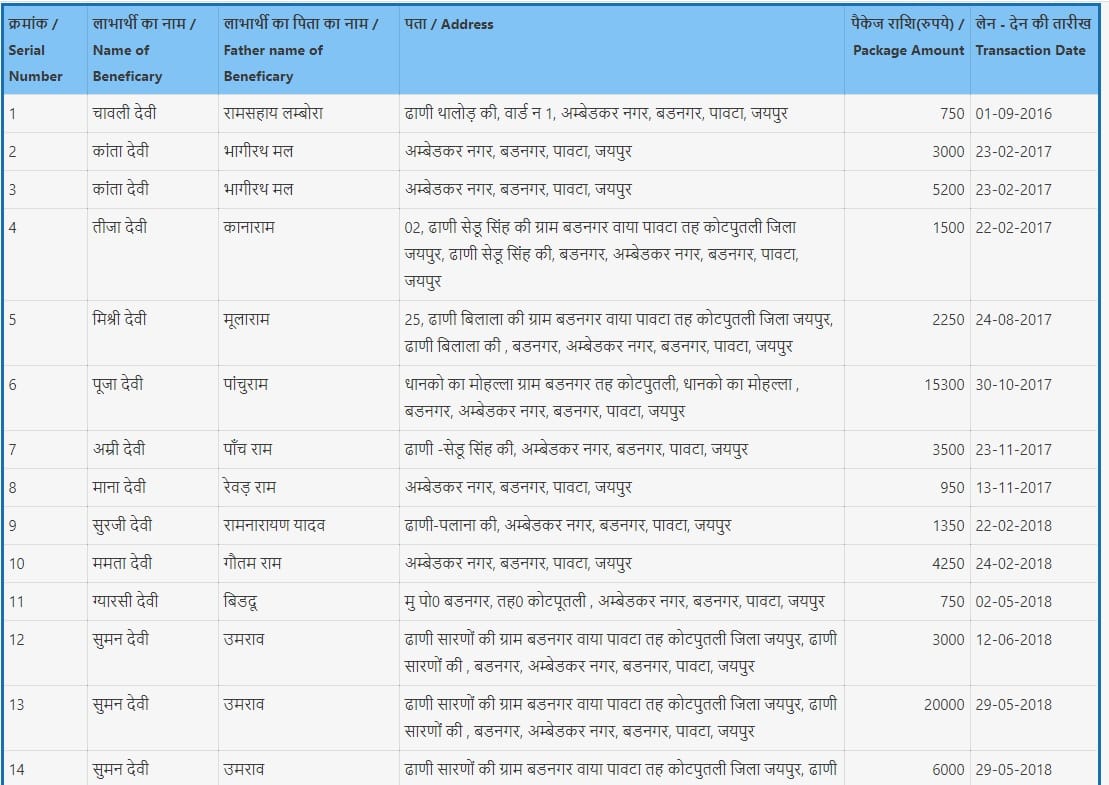Click the Serial Number column header
This screenshot has width=1109, height=785.
click(x=36, y=50)
